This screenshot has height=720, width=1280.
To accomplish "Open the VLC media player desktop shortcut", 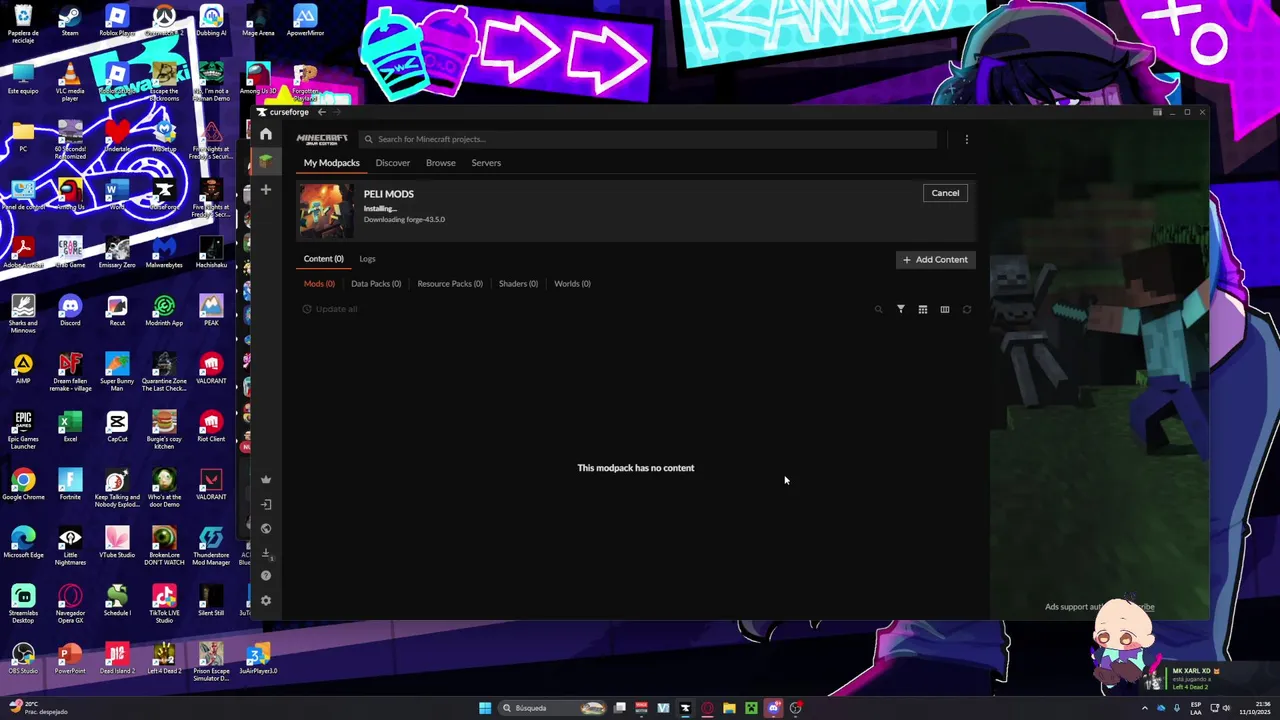I will click(70, 82).
